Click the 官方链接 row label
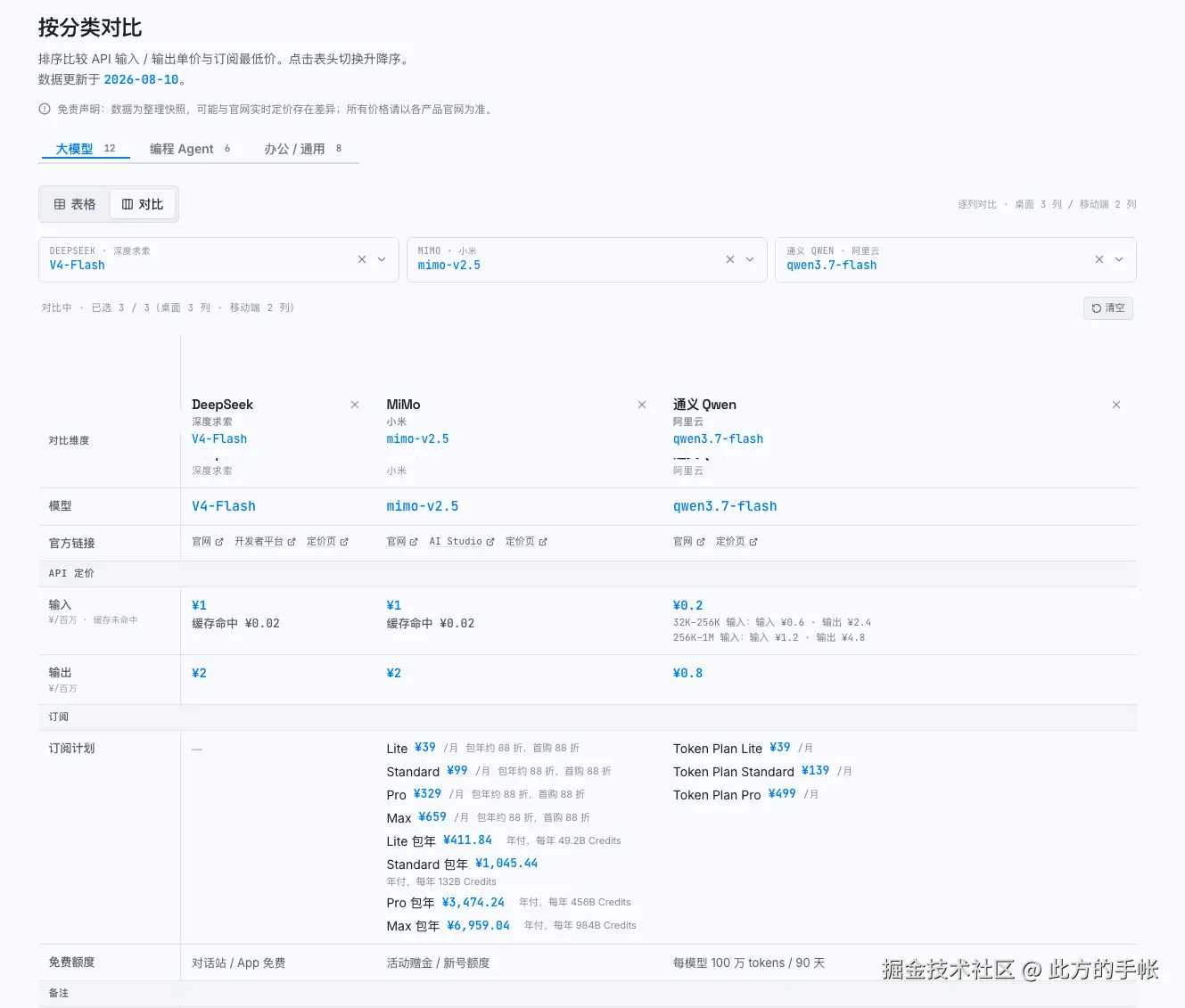Viewport: 1185px width, 1008px height. point(71,543)
